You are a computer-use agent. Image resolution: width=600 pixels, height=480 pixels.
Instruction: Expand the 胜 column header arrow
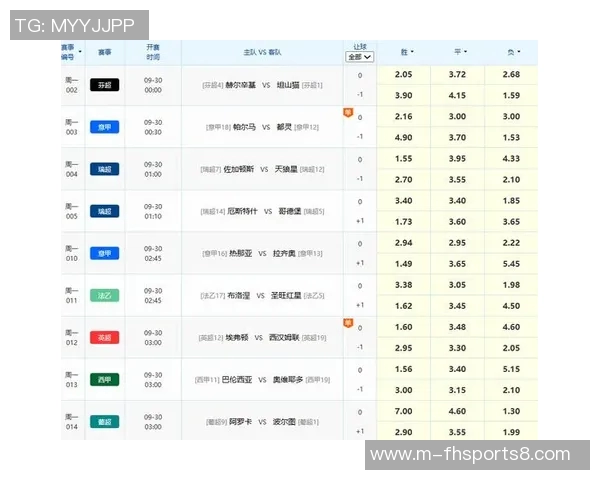pyautogui.click(x=412, y=52)
